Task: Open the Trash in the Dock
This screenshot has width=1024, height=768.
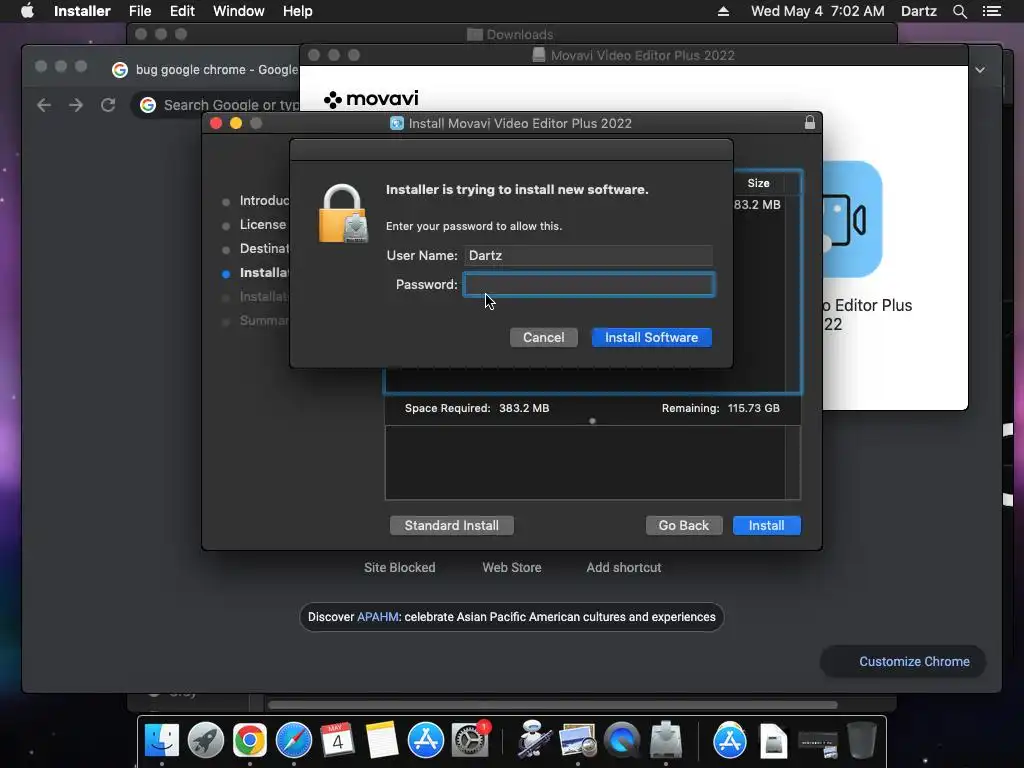Action: [861, 741]
